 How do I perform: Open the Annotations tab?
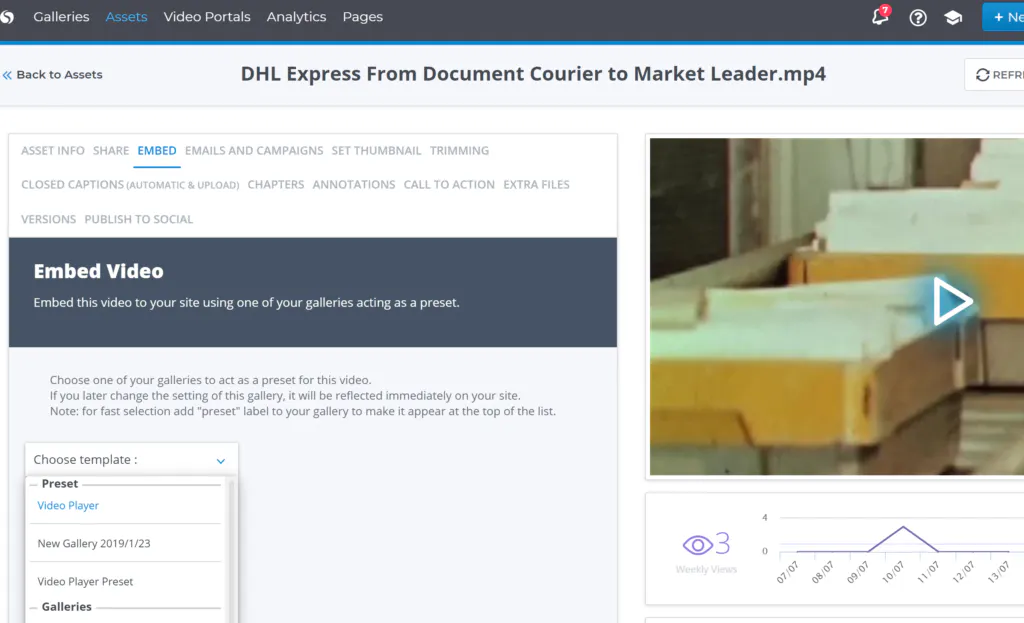[x=354, y=185]
